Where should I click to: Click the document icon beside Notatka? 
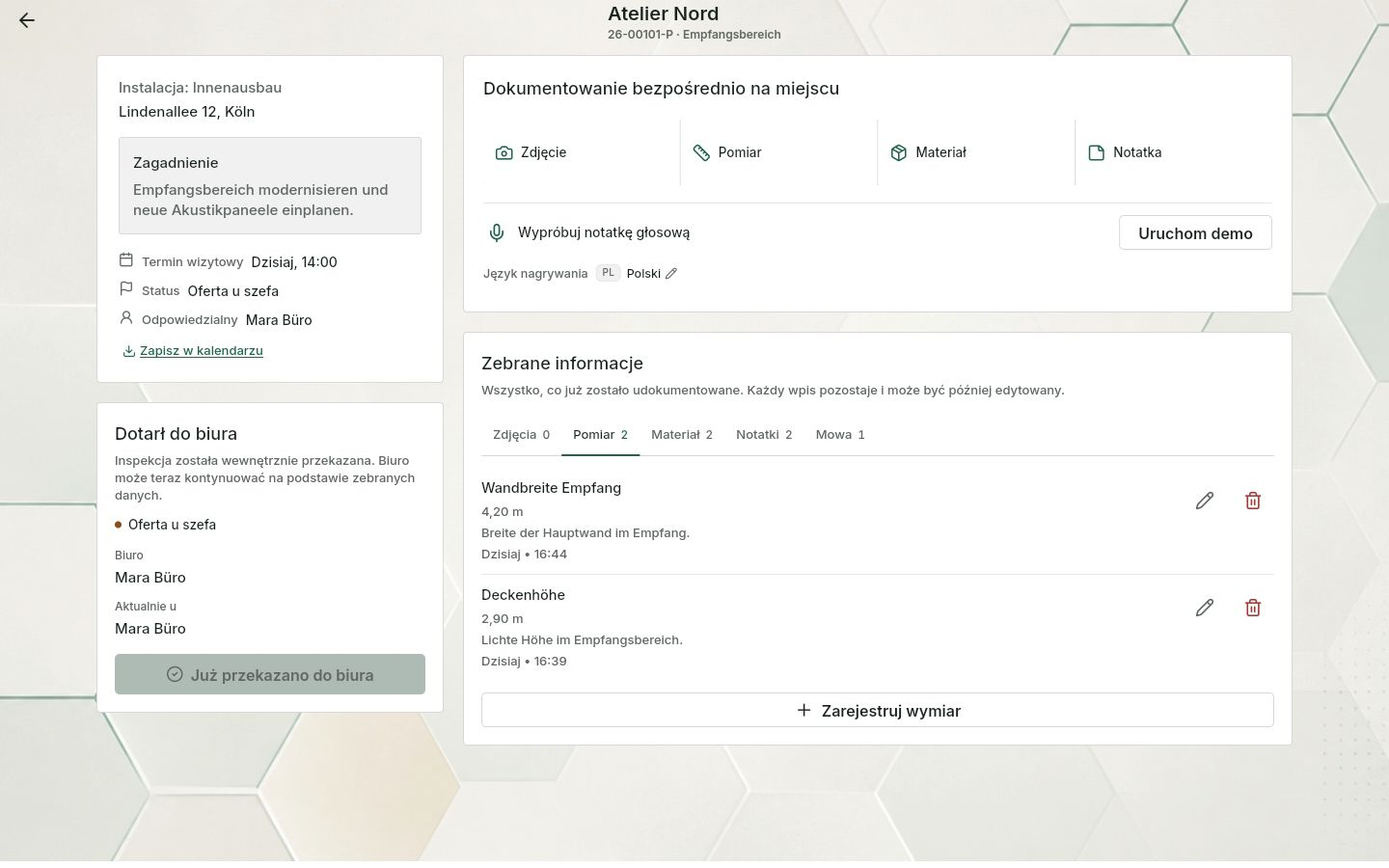[1097, 152]
